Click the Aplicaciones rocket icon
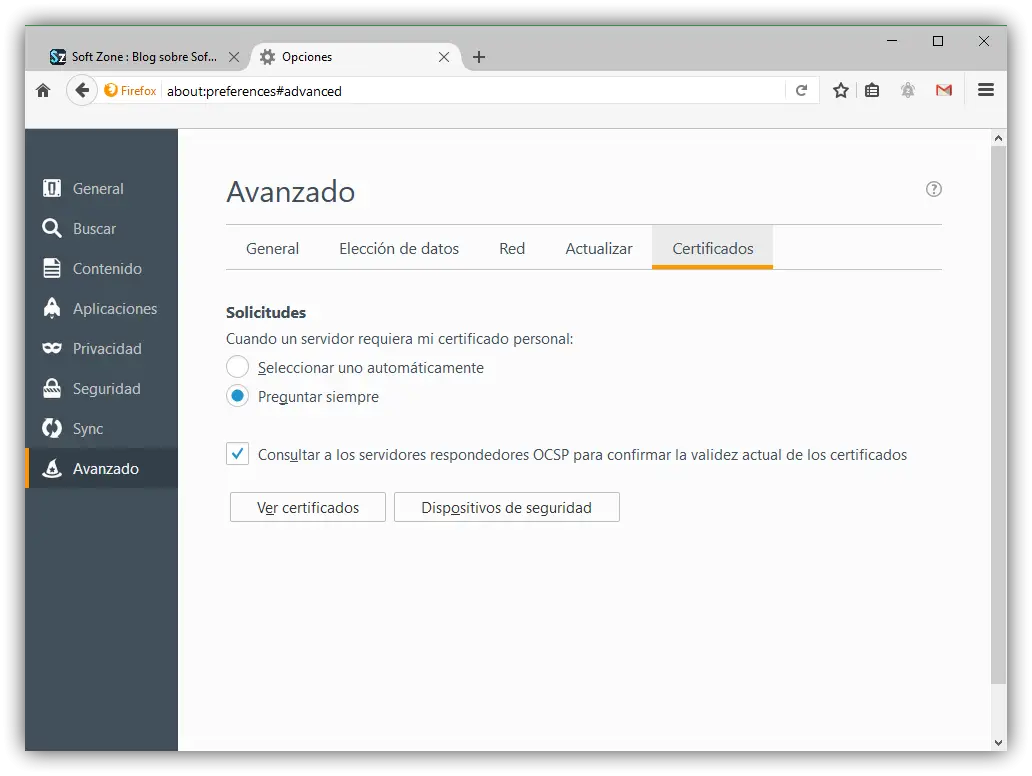This screenshot has height=776, width=1032. [x=52, y=308]
